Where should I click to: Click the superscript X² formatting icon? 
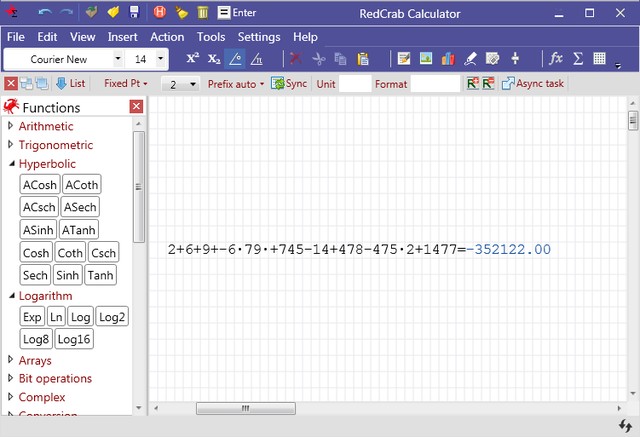pyautogui.click(x=193, y=59)
